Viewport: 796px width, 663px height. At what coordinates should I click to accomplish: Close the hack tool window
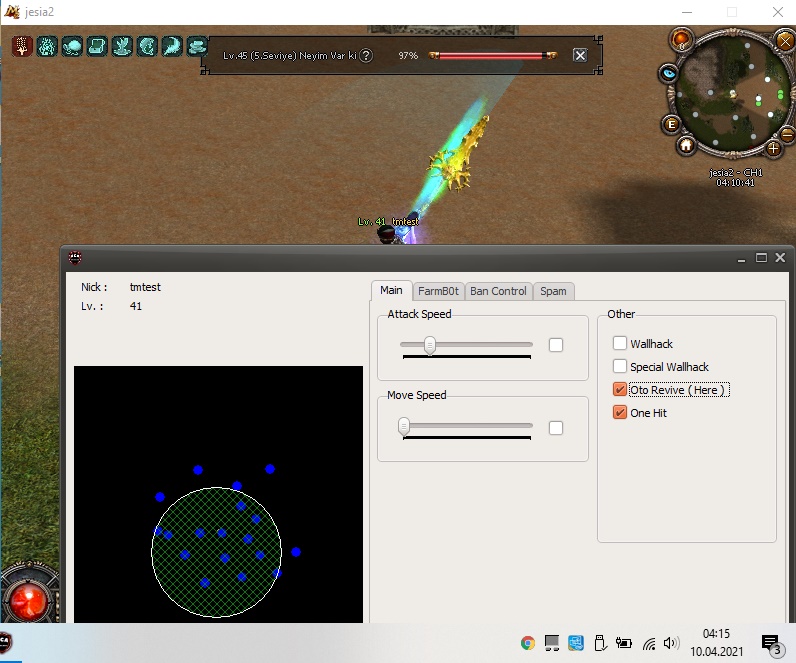781,258
